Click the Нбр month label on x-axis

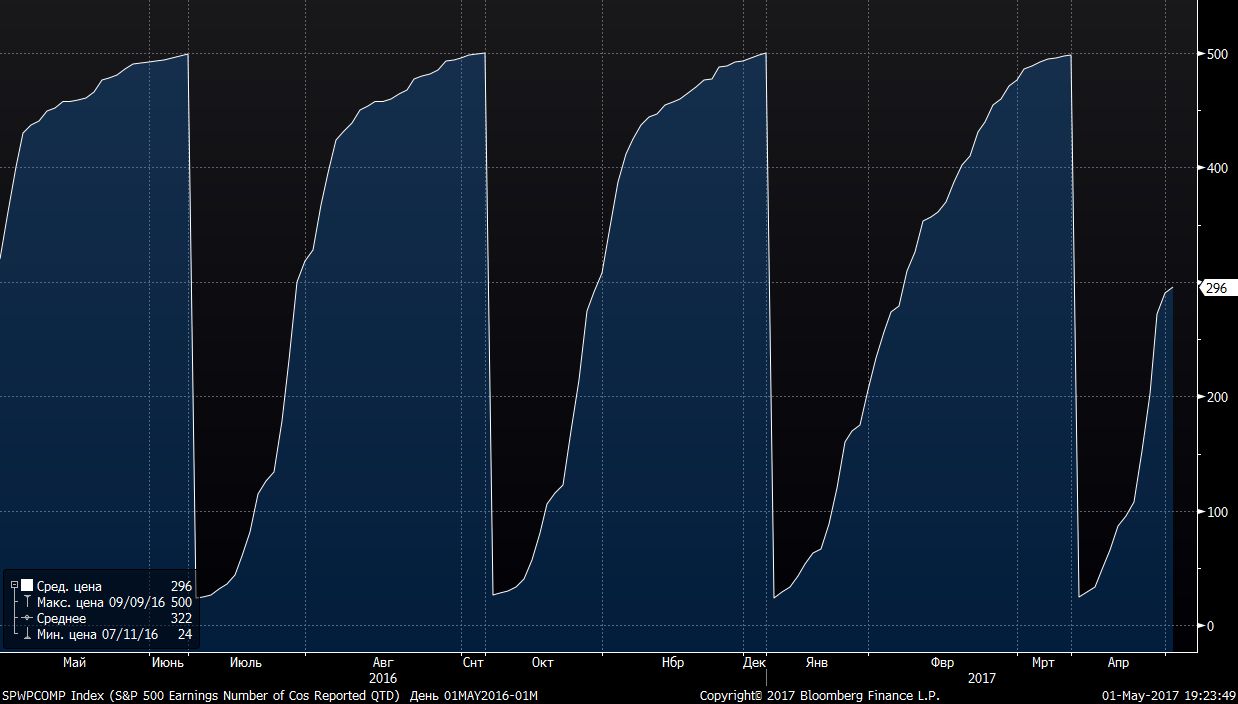pyautogui.click(x=673, y=662)
